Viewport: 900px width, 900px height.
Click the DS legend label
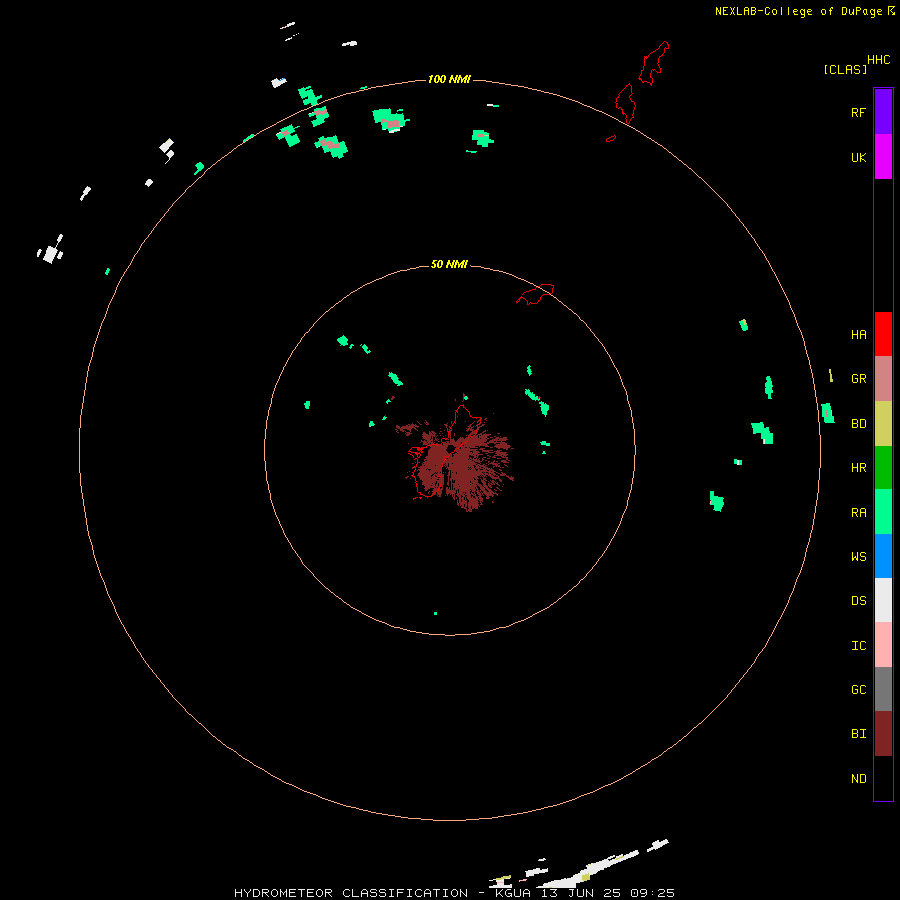858,601
